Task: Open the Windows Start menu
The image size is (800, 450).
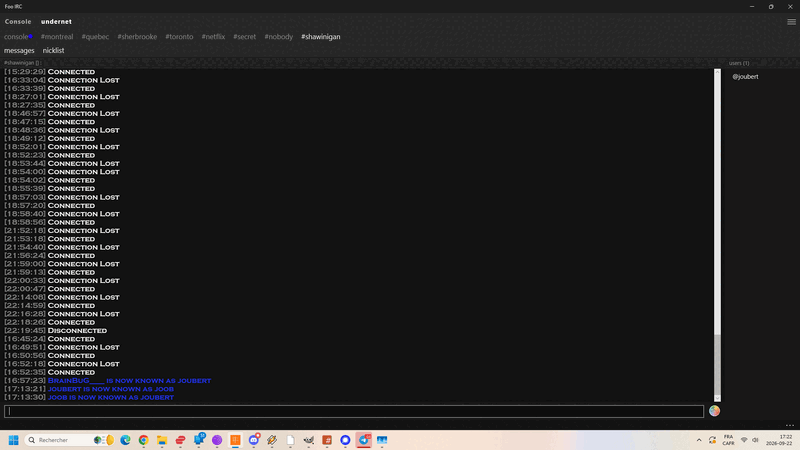Action: pyautogui.click(x=14, y=440)
